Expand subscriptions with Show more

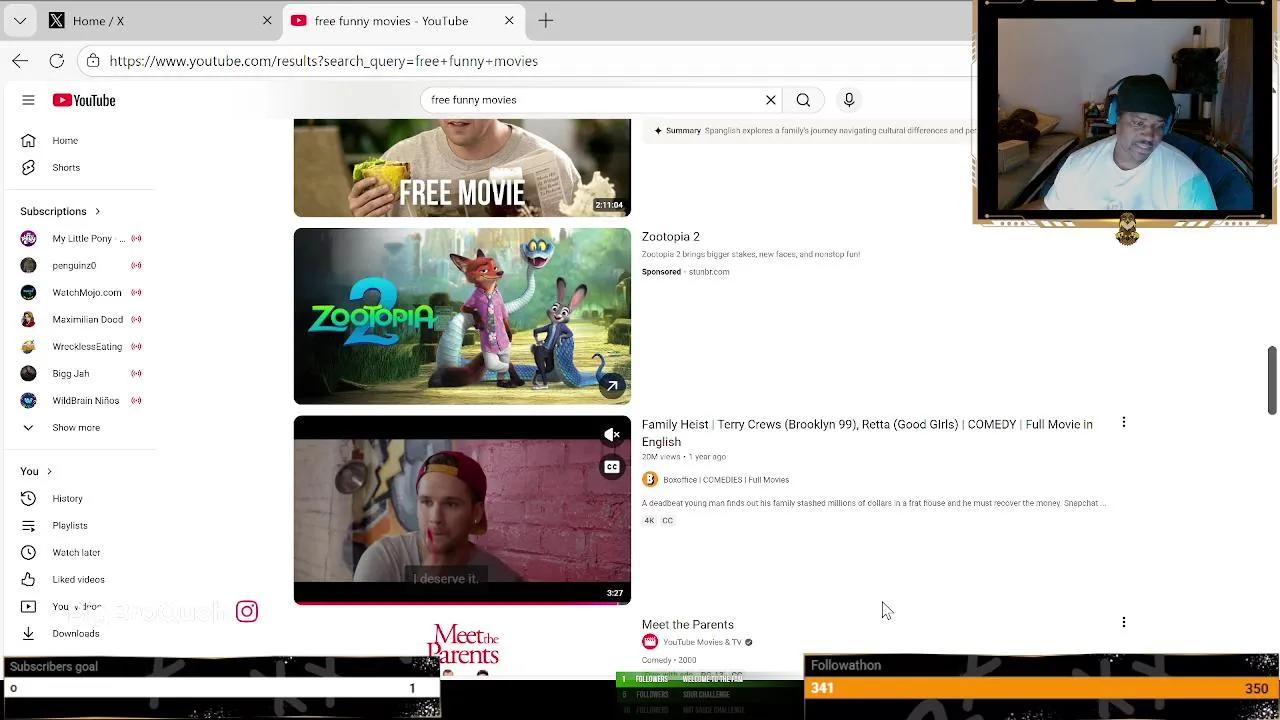76,427
